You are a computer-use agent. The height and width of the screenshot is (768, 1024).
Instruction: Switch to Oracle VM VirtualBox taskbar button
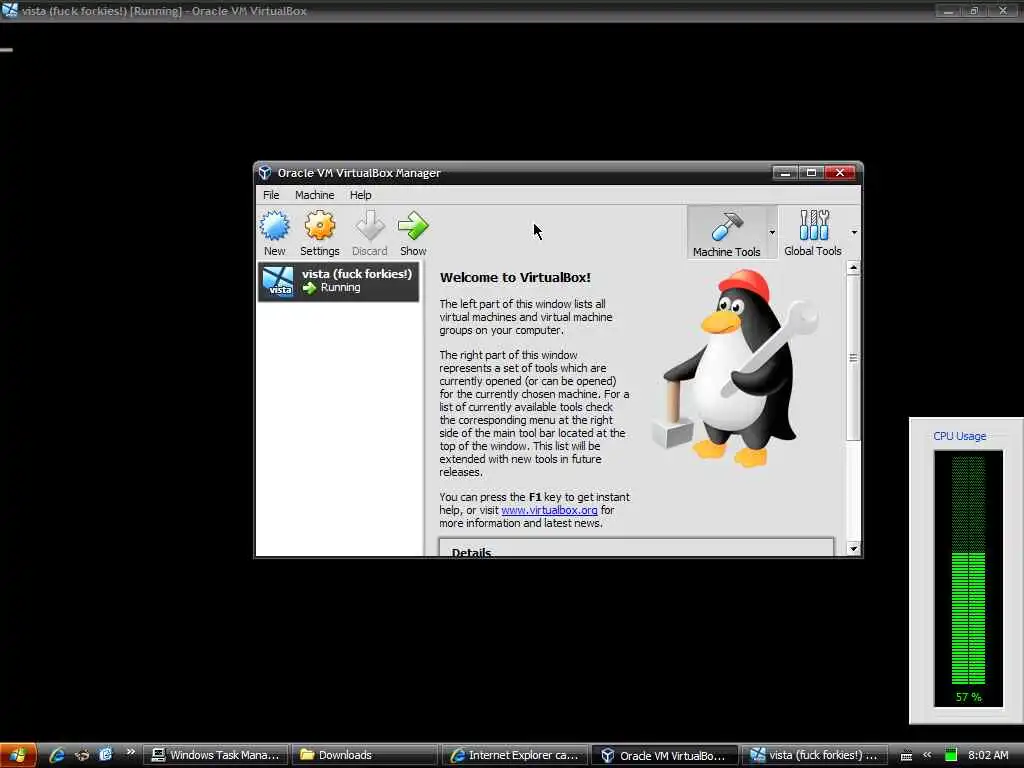pos(664,756)
